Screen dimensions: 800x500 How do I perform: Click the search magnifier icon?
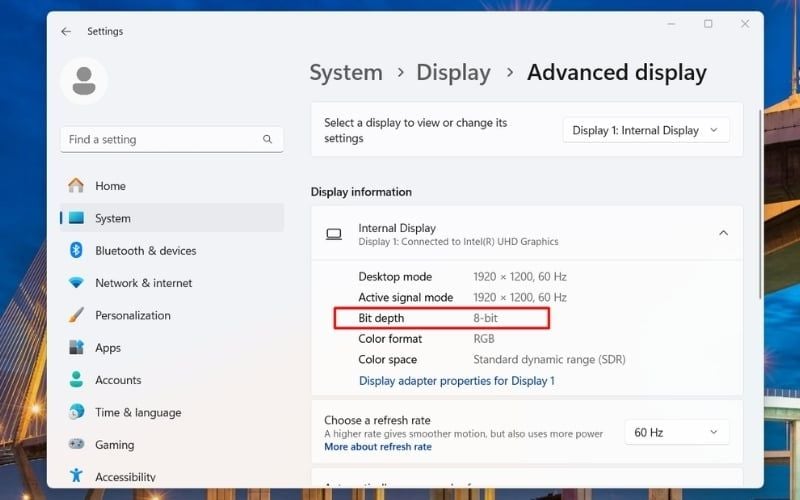tap(267, 140)
